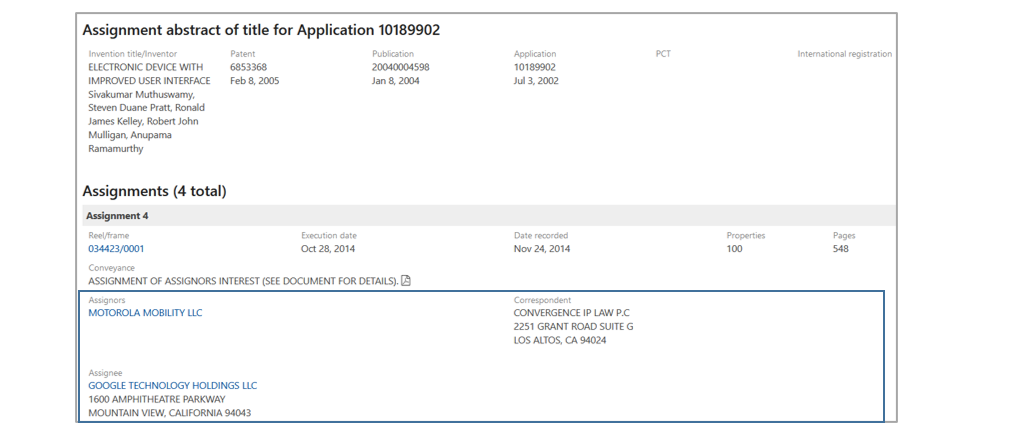Select the 'Assignee' label

point(105,373)
